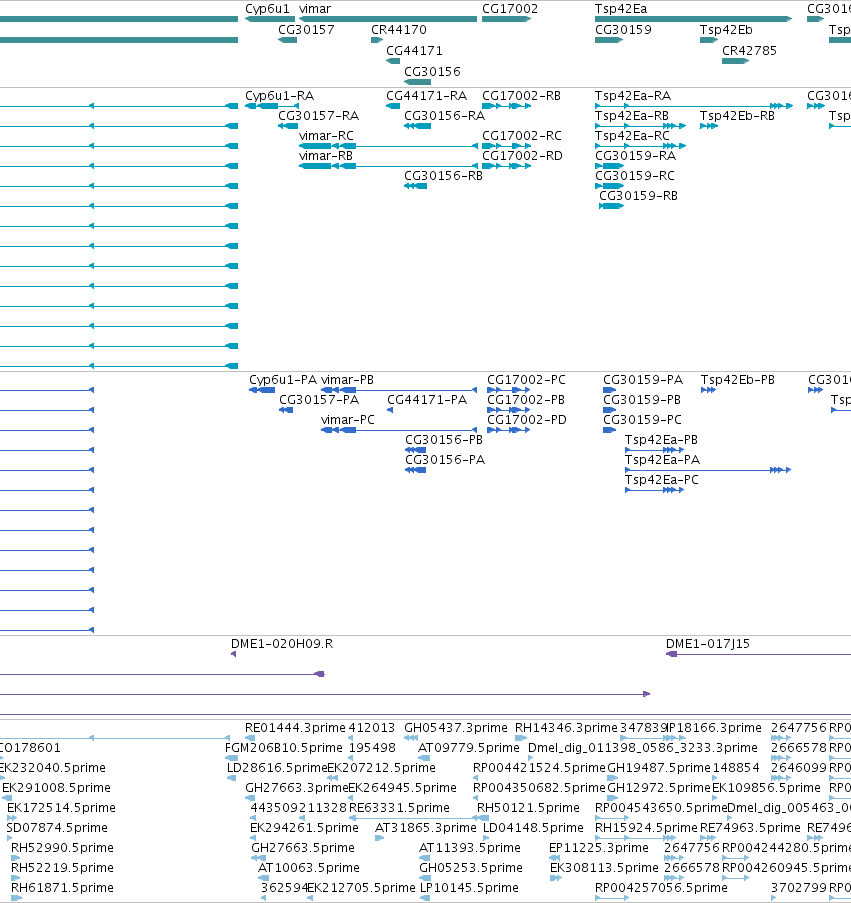Click the CG30159 gene label
Screen dimensions: 851x903
[x=623, y=30]
